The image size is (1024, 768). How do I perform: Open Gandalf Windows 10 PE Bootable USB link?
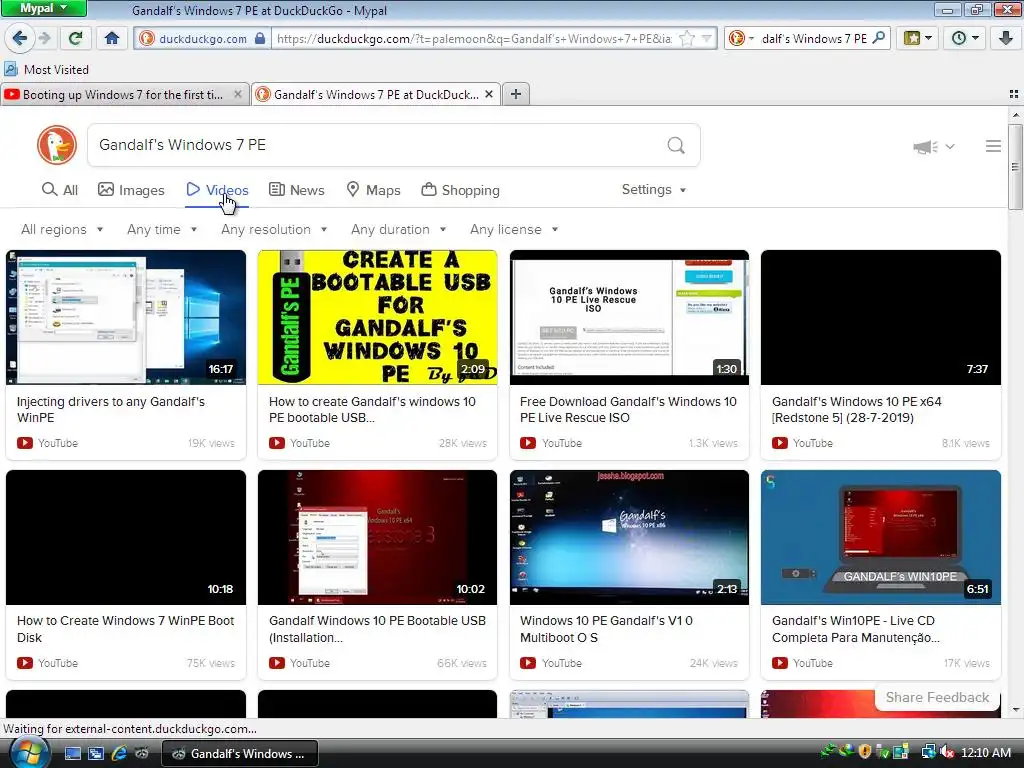click(377, 629)
